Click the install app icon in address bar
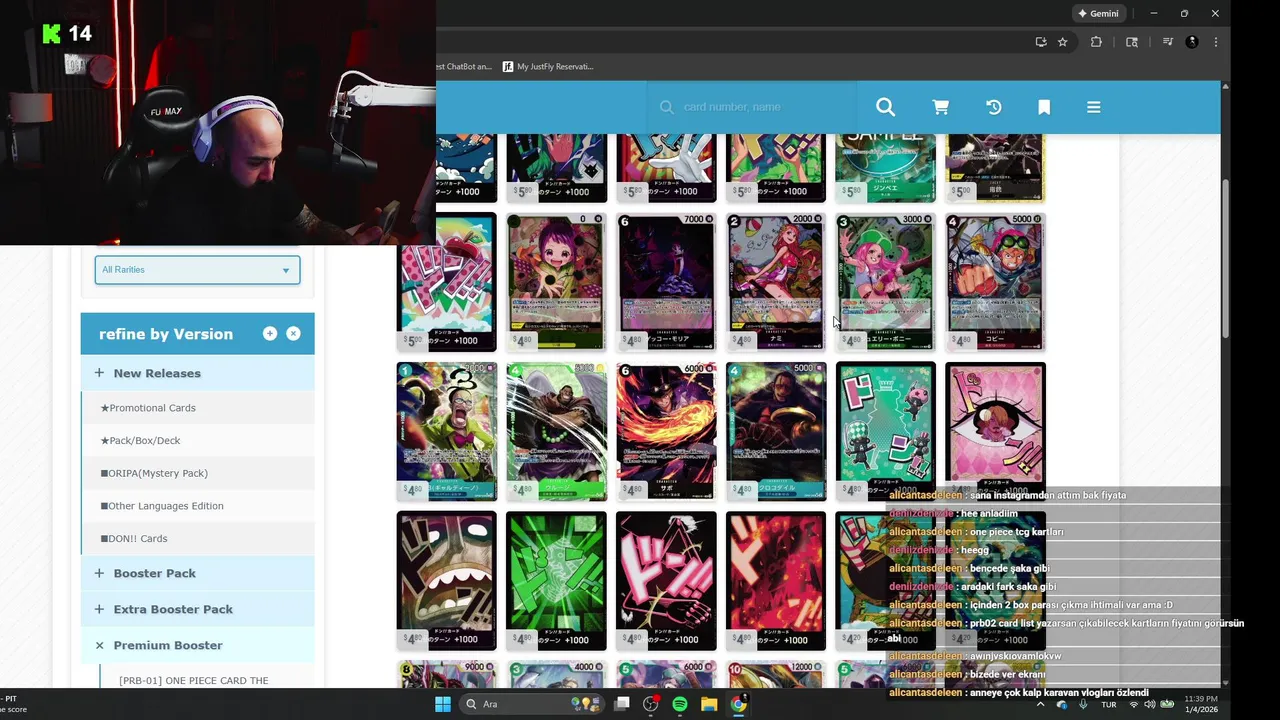The image size is (1280, 720). coord(1041,42)
